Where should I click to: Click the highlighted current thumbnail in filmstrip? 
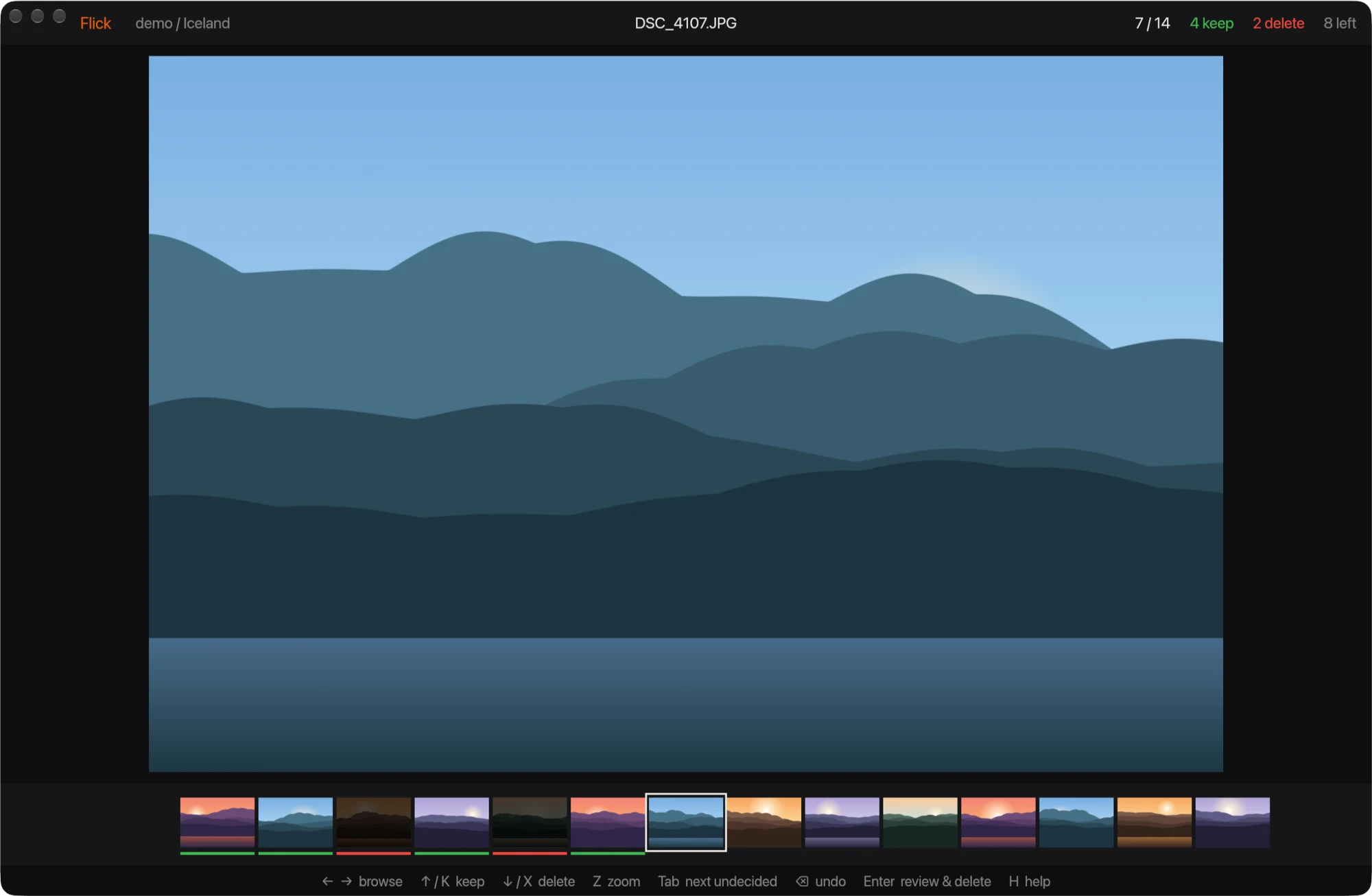click(686, 823)
